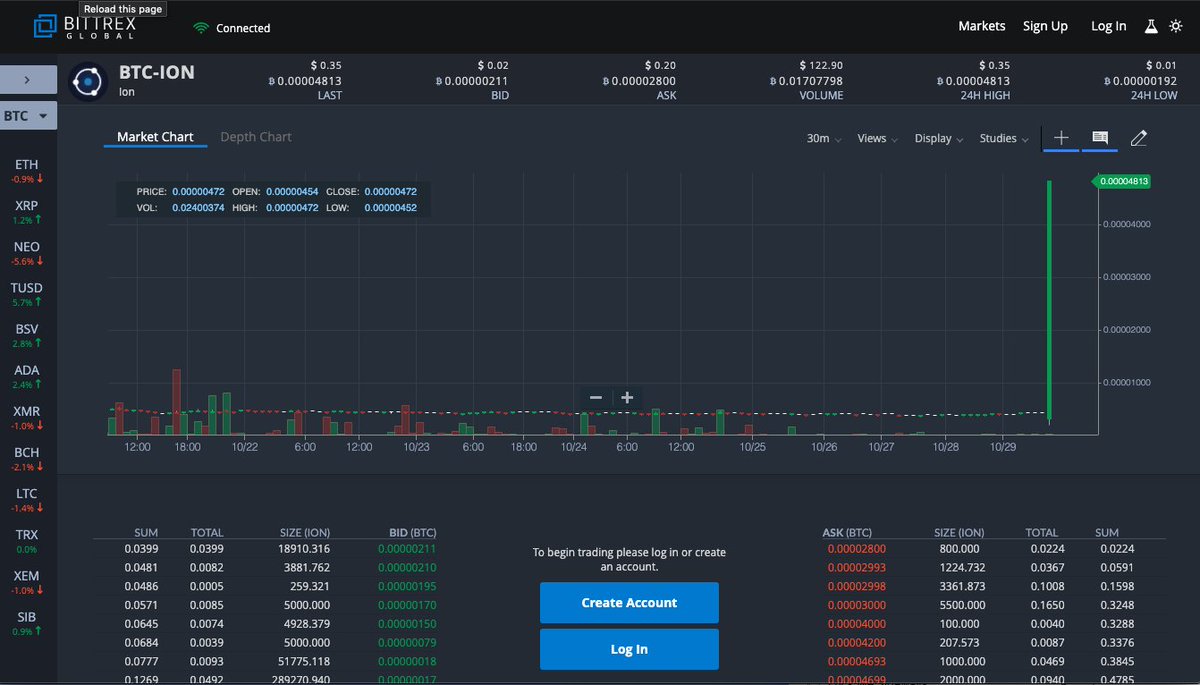This screenshot has height=685, width=1200.
Task: Switch to the Depth Chart tab
Action: tap(256, 137)
